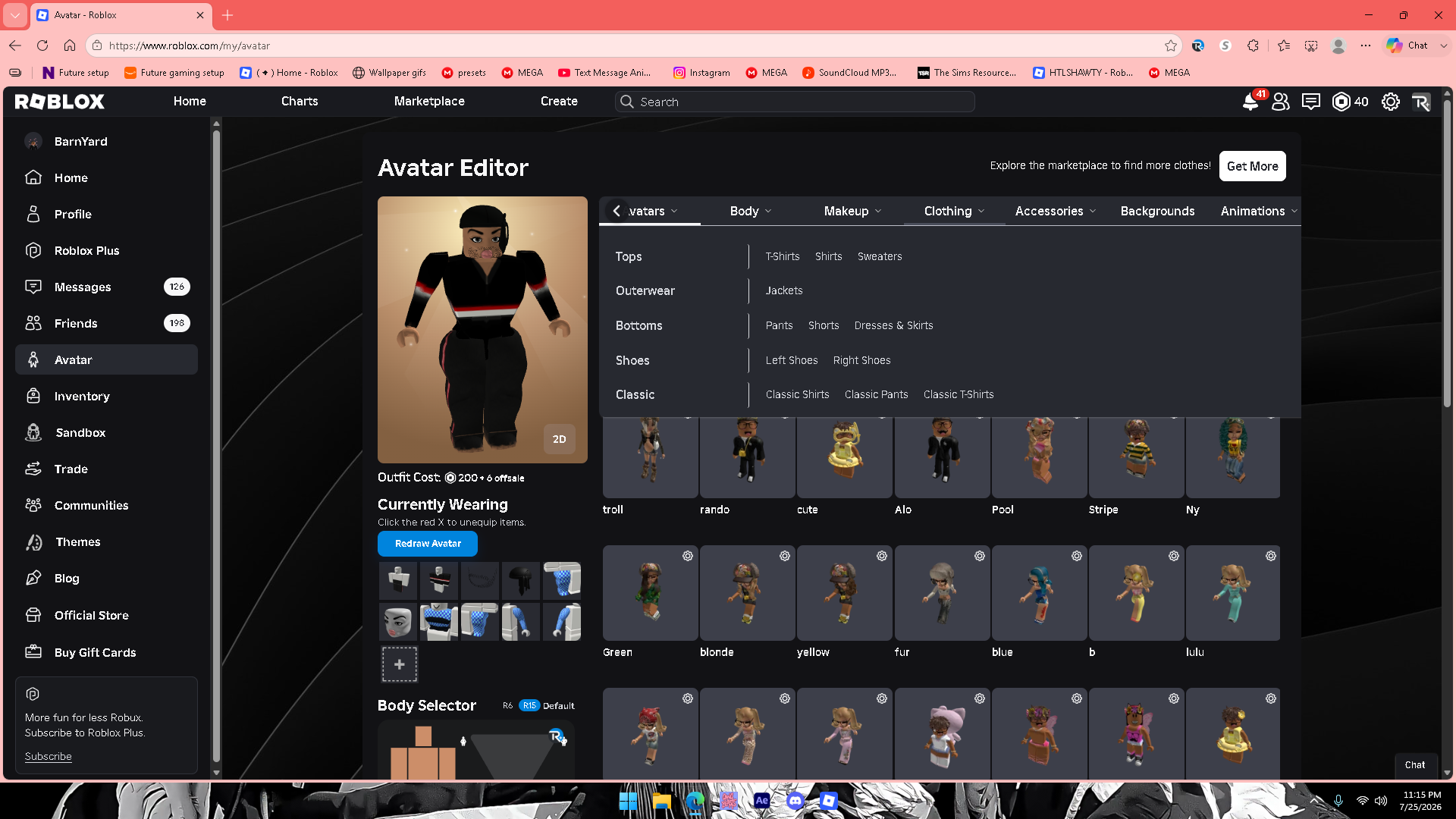Open the Instagram bookmark

click(701, 73)
